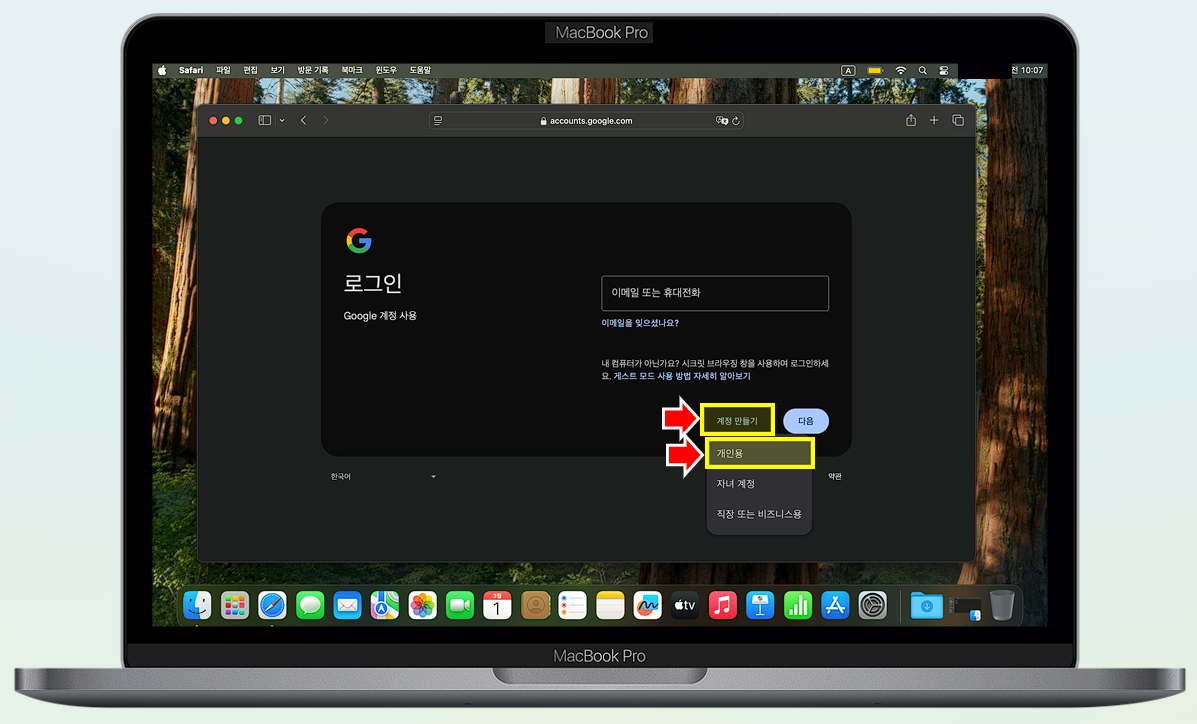Open Photos from the Dock
This screenshot has width=1197, height=724.
click(422, 606)
